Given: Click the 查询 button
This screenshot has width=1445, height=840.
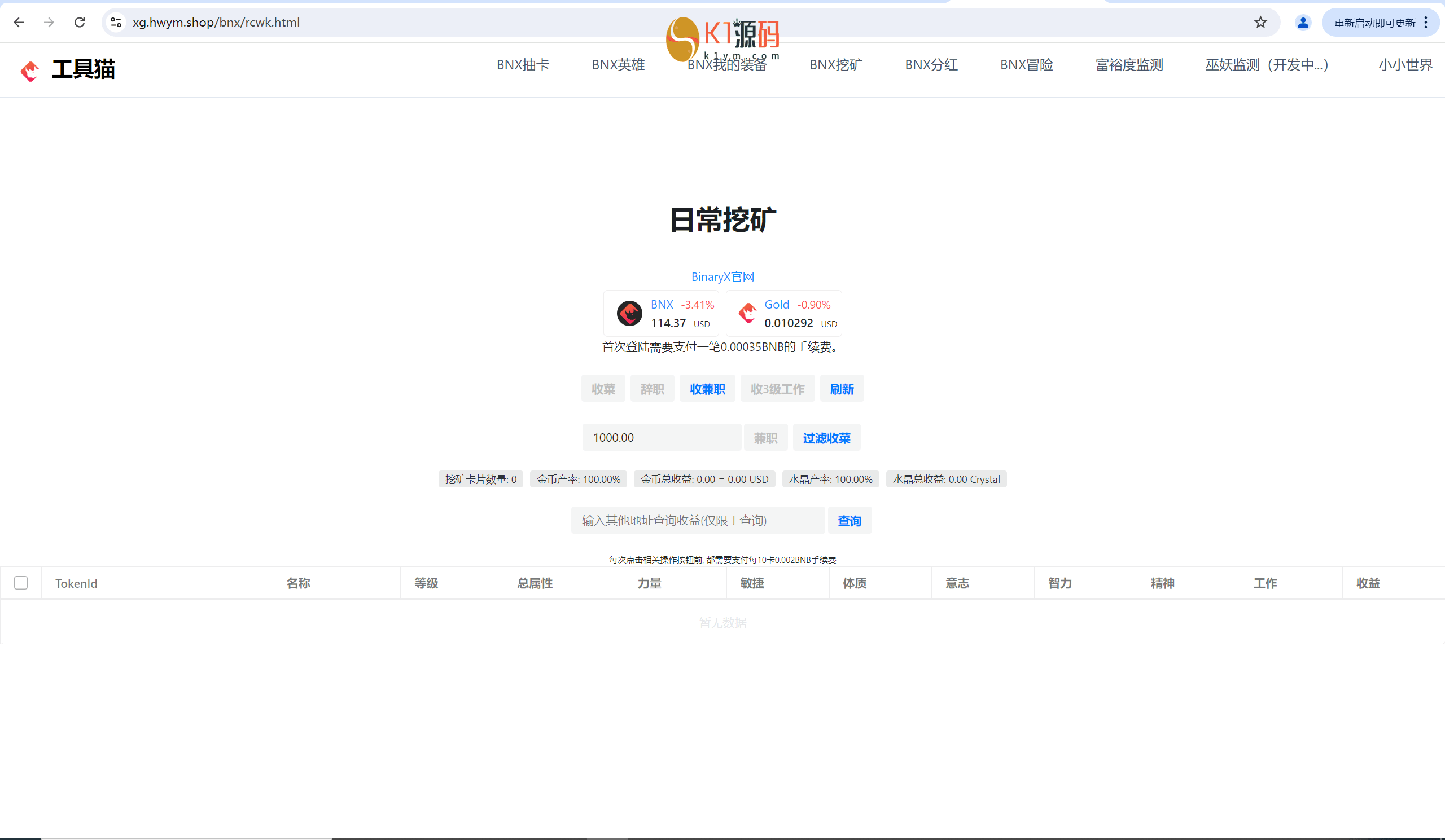Looking at the screenshot, I should (x=850, y=520).
